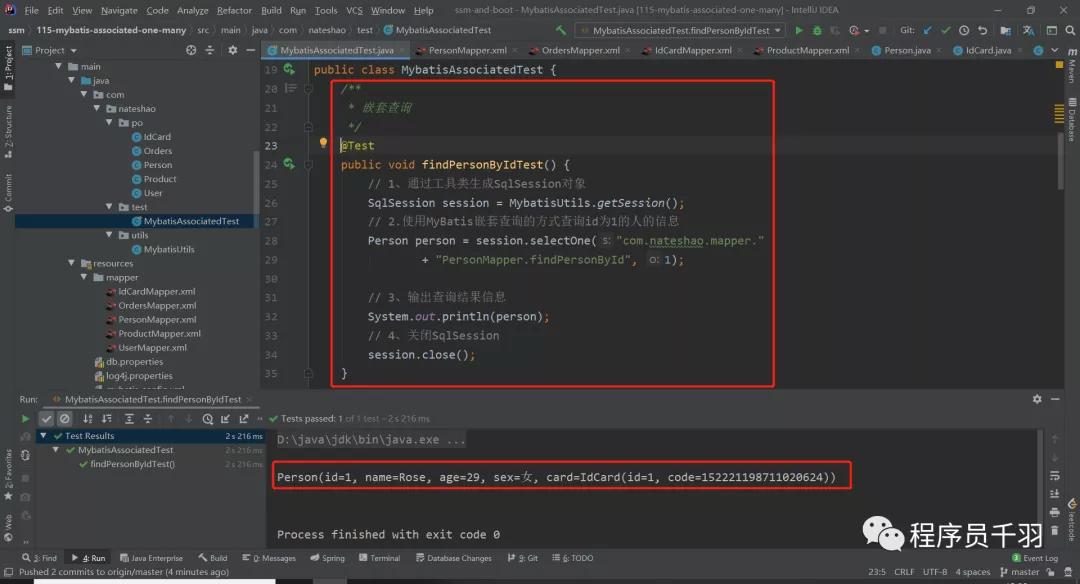Show hidden editor tabs dropdown
The image size is (1080, 584).
[1055, 50]
